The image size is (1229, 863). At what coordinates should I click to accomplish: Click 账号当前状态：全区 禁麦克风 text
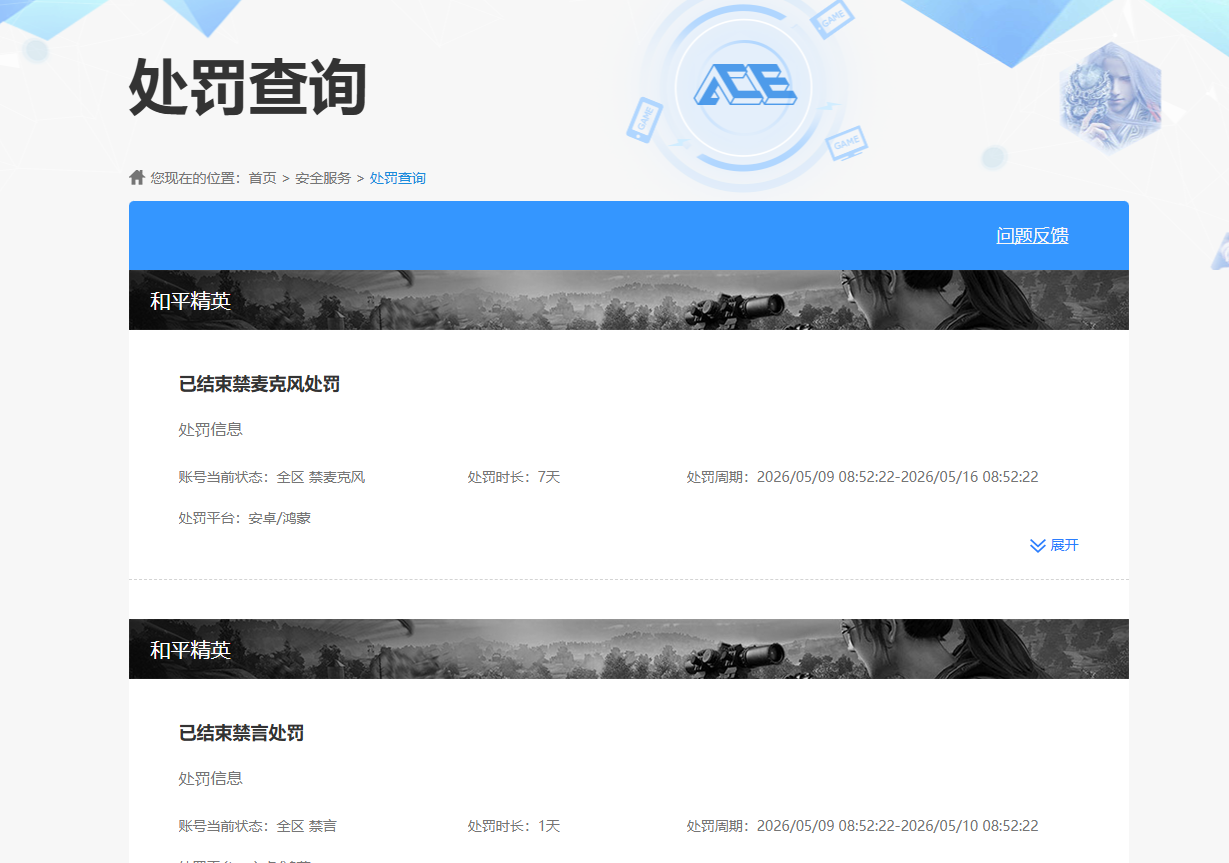pos(272,477)
